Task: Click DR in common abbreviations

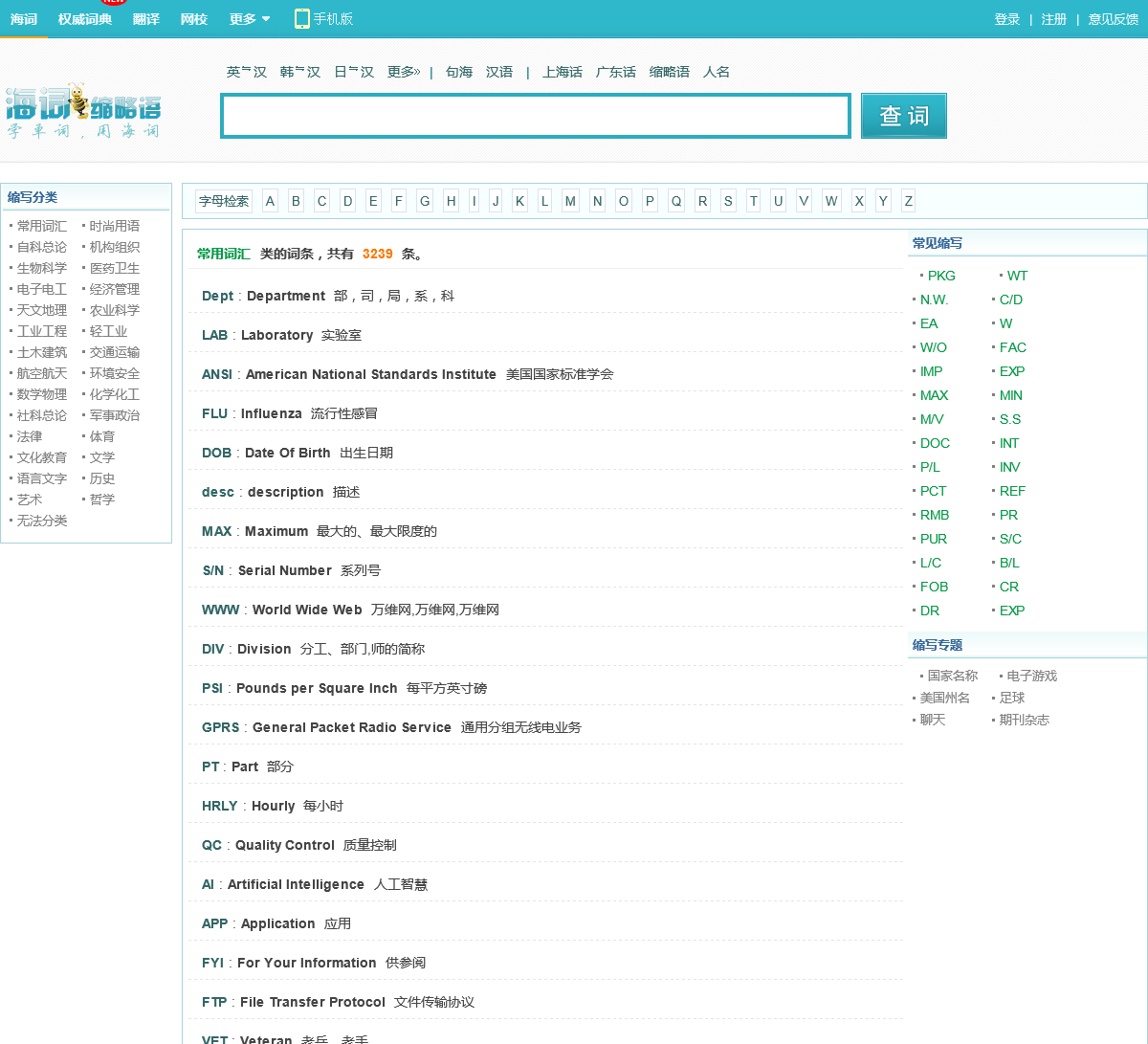Action: [x=930, y=611]
